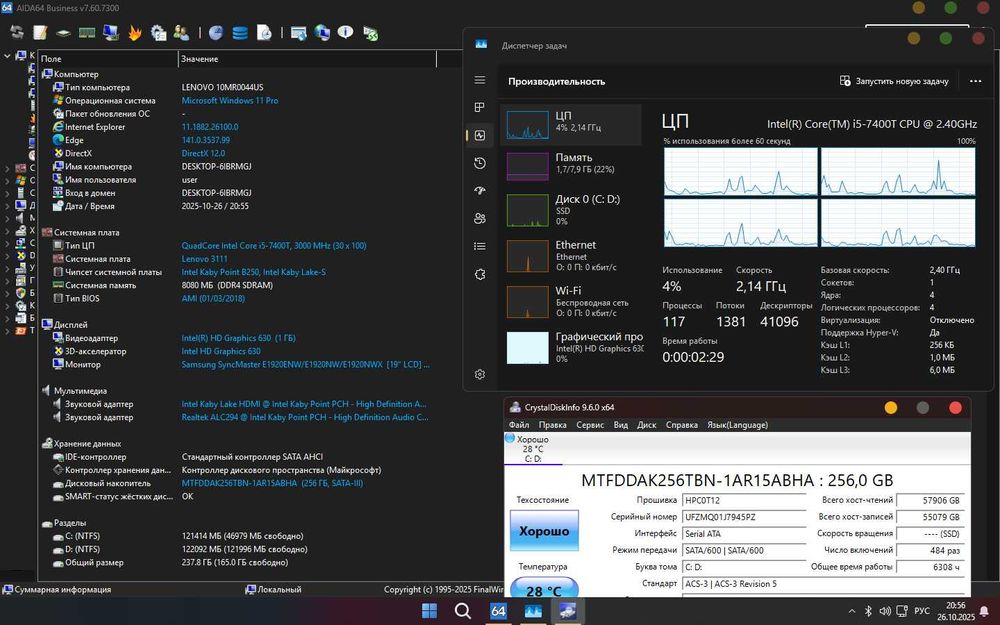This screenshot has height=625, width=1000.
Task: Open CrystalDiskInfo Файл menu
Action: coord(519,425)
